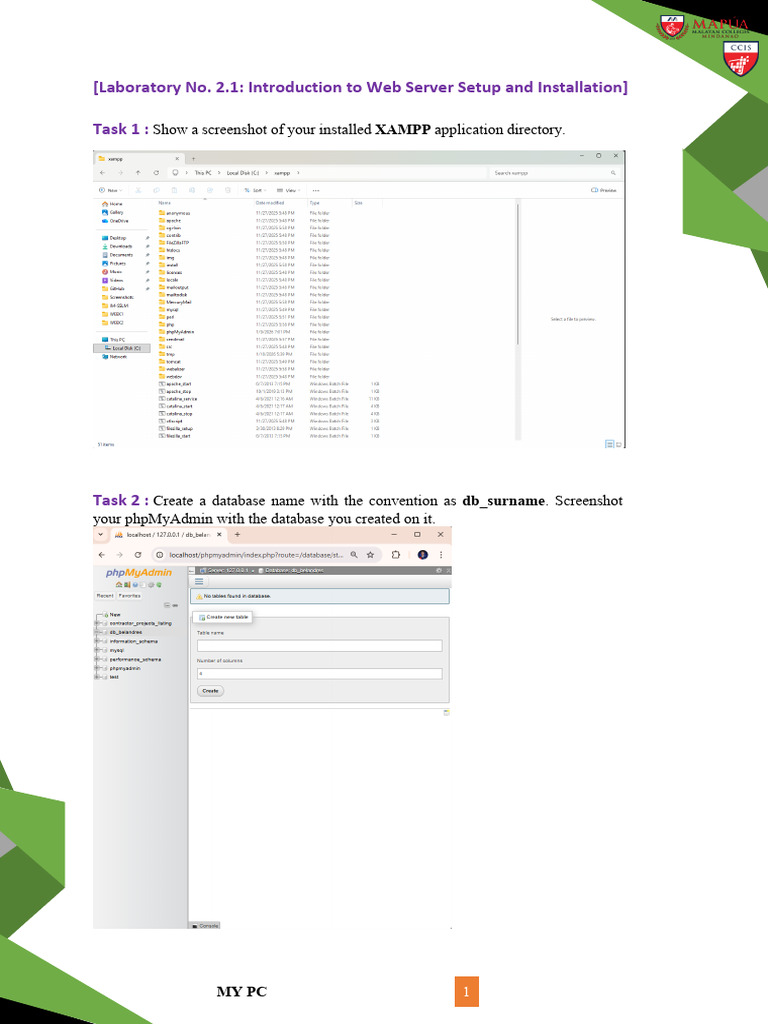Screen dimensions: 768x1024
Task: Open the See more ellipsis in File Explorer
Action: (x=316, y=191)
